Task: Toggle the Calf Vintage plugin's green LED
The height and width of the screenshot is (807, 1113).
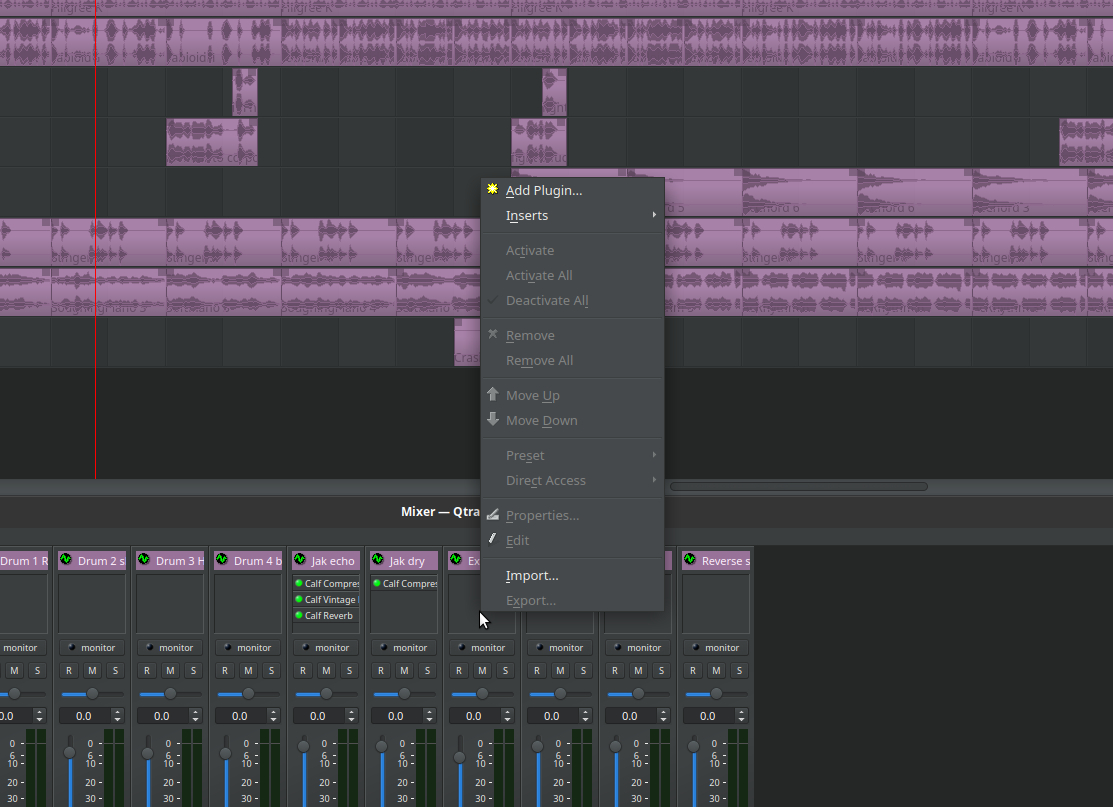Action: pos(299,600)
